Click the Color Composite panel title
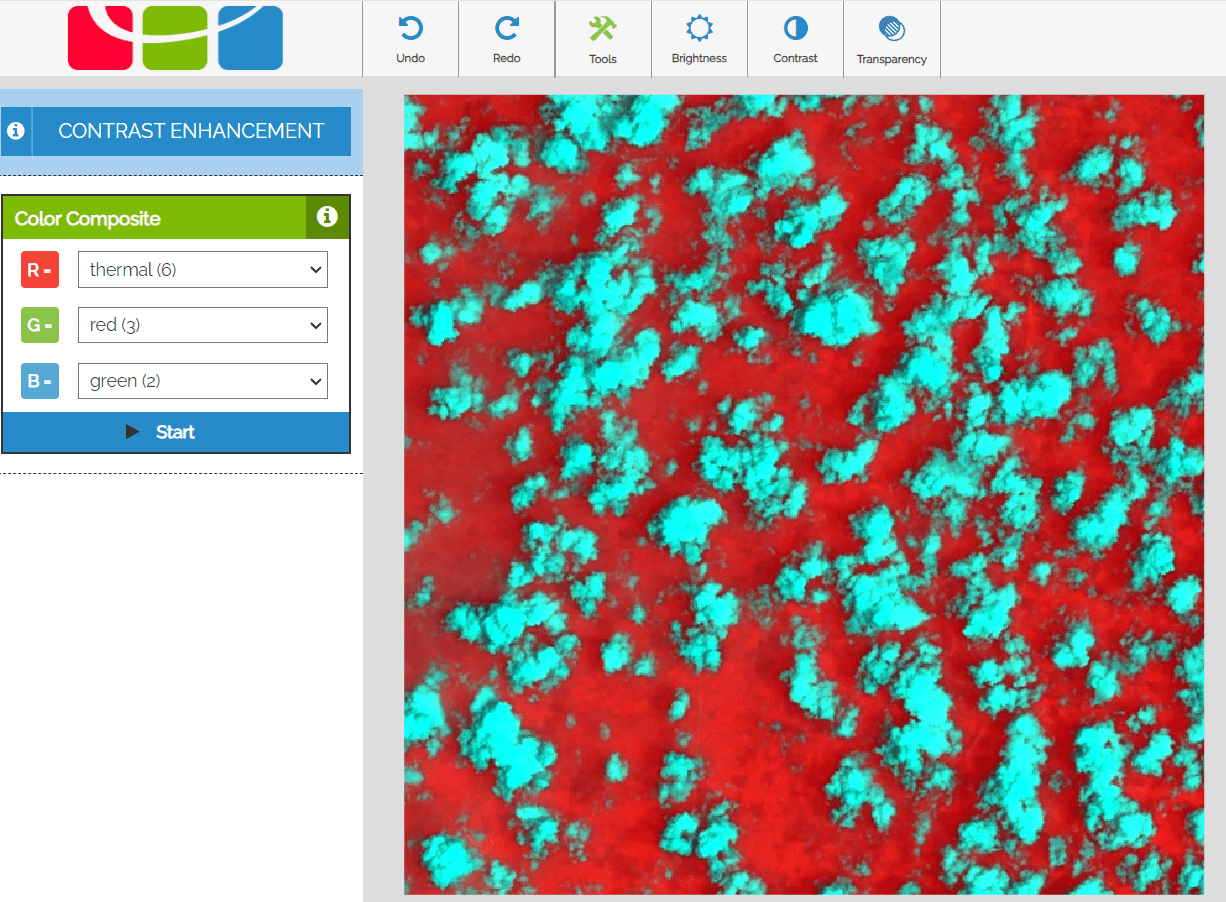This screenshot has height=902, width=1226. [x=88, y=219]
